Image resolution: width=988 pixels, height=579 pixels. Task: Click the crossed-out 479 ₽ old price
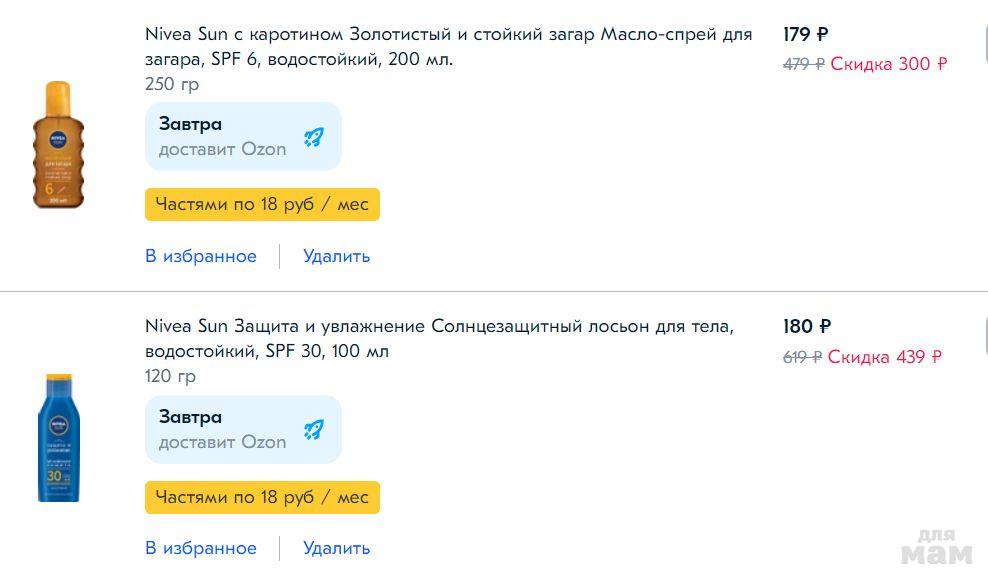point(803,64)
